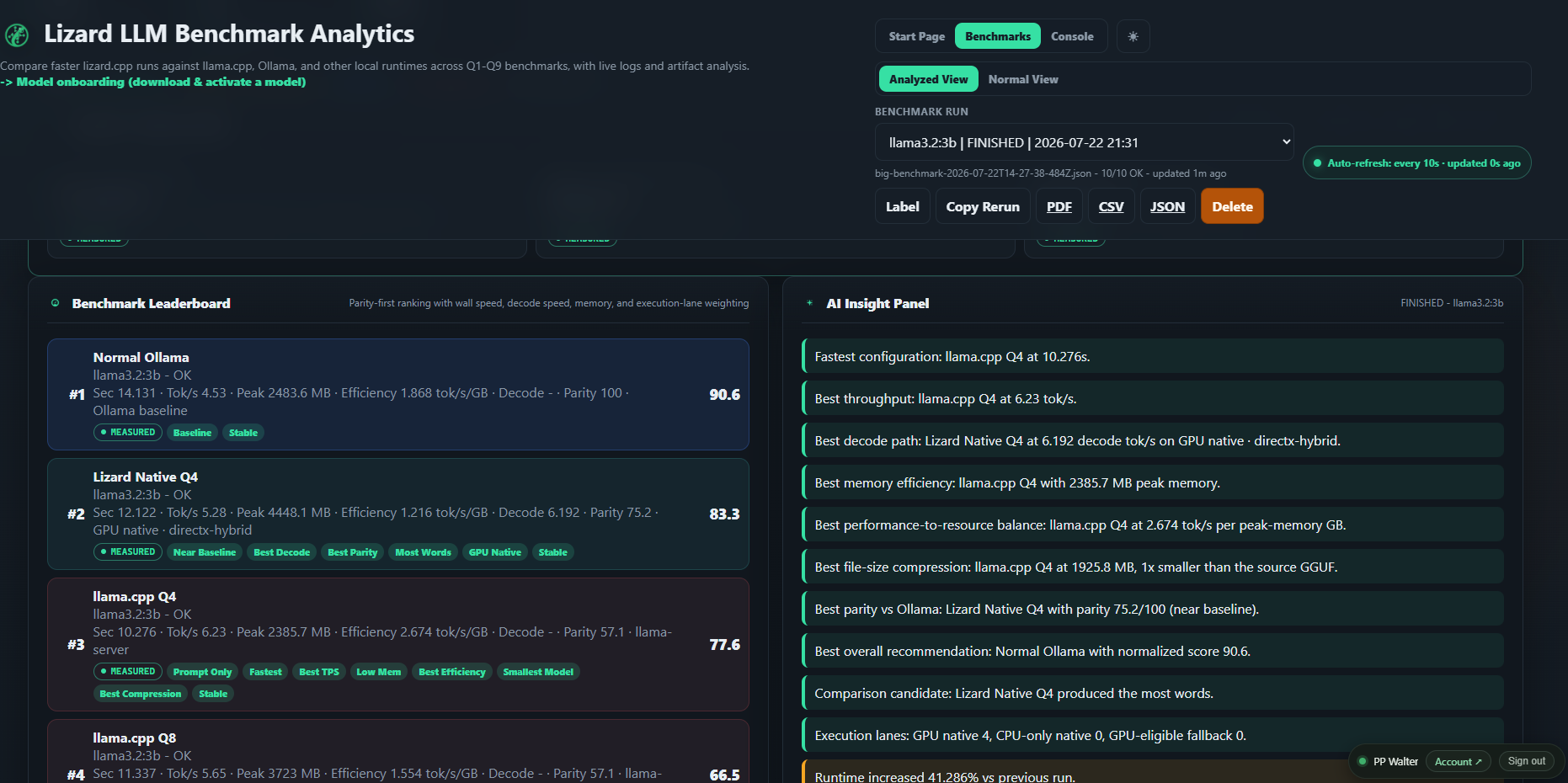The width and height of the screenshot is (1568, 783).
Task: Click the Copy Rerun button
Action: (x=983, y=206)
